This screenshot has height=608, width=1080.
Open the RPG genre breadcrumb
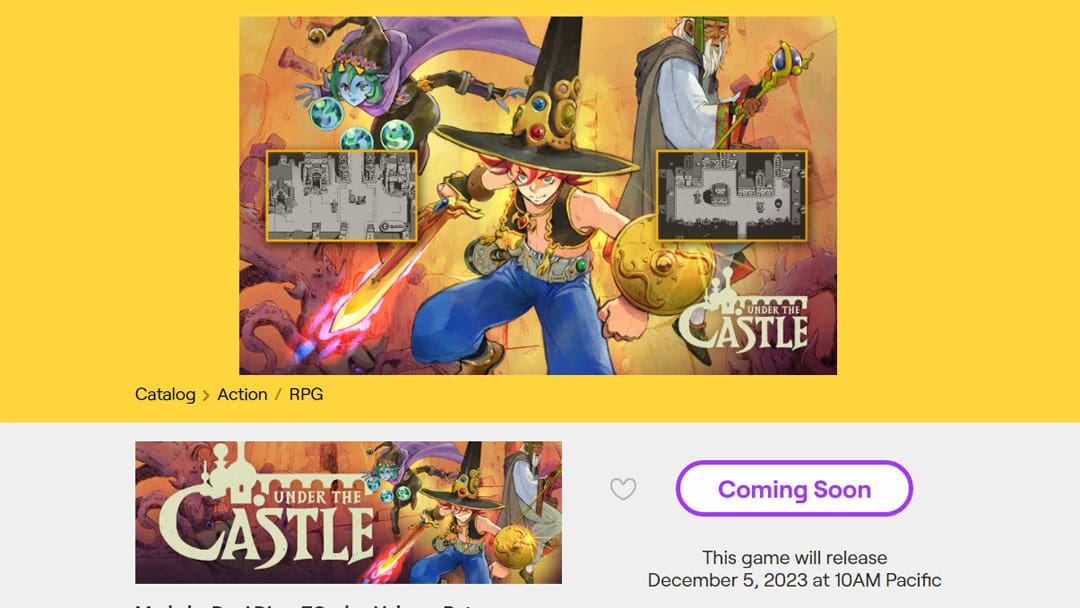tap(306, 395)
